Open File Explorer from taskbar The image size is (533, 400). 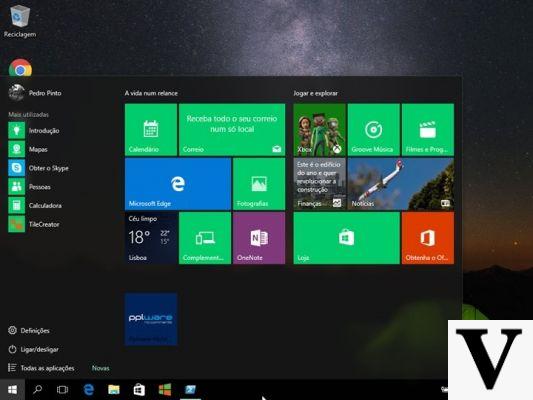[114, 389]
